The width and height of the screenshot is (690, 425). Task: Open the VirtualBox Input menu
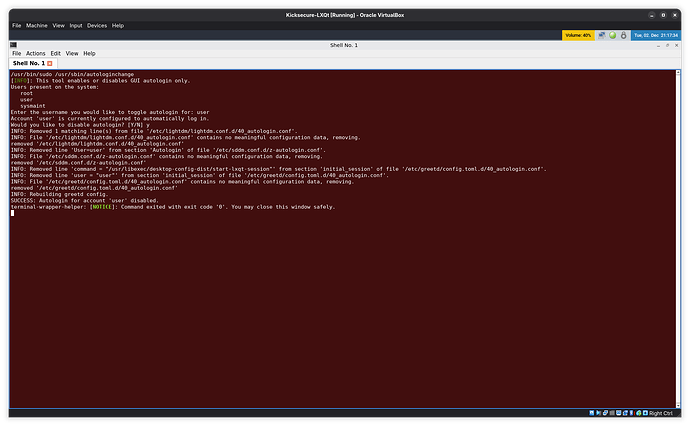75,25
